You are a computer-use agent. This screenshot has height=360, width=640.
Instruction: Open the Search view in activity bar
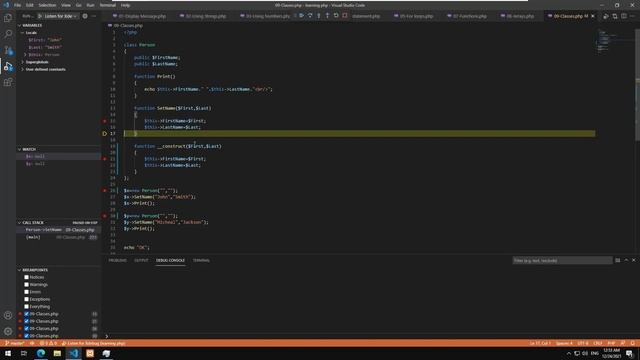8,34
